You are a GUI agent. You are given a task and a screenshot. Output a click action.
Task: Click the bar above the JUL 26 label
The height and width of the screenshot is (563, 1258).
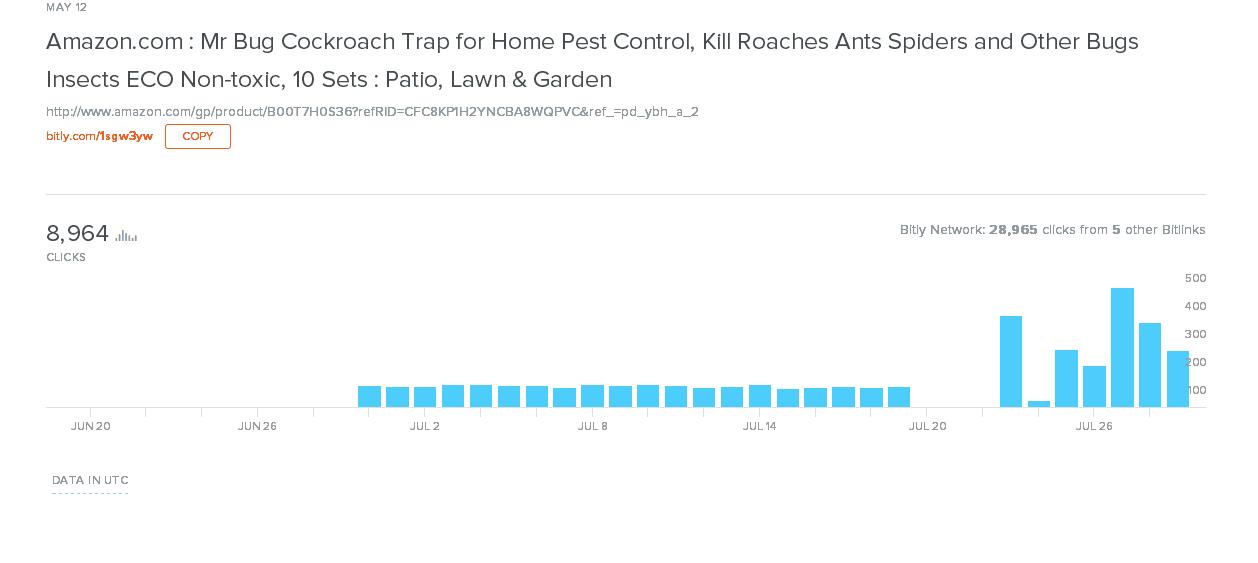[1094, 386]
